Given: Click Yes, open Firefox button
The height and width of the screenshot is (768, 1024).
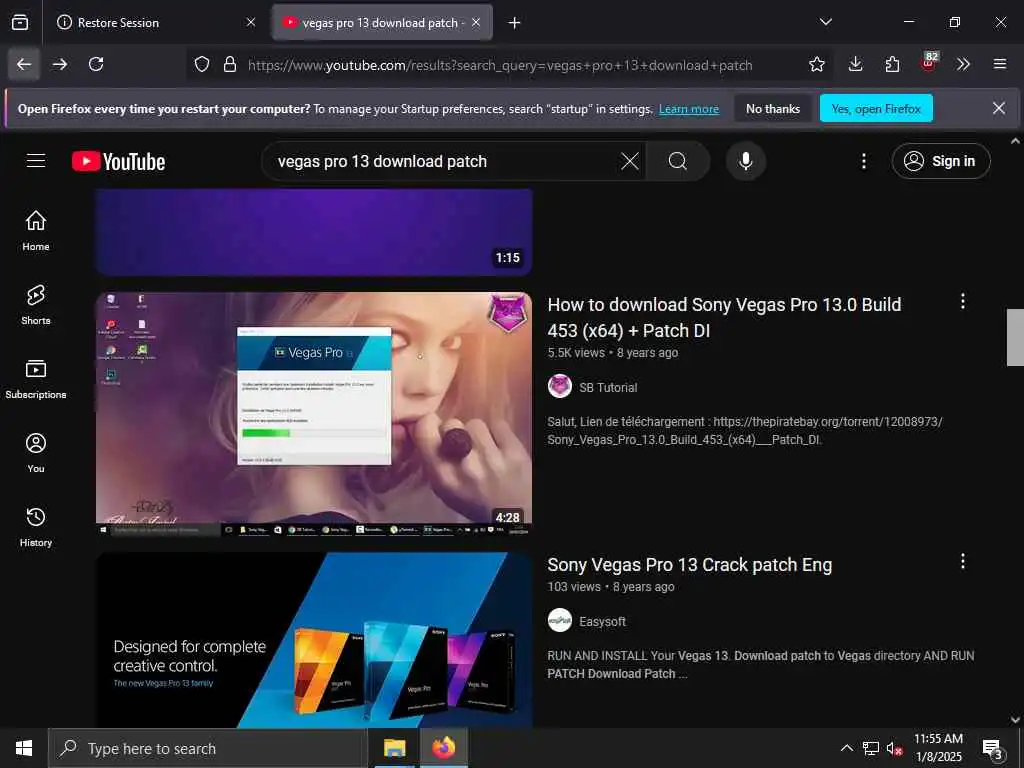Looking at the screenshot, I should (x=876, y=109).
